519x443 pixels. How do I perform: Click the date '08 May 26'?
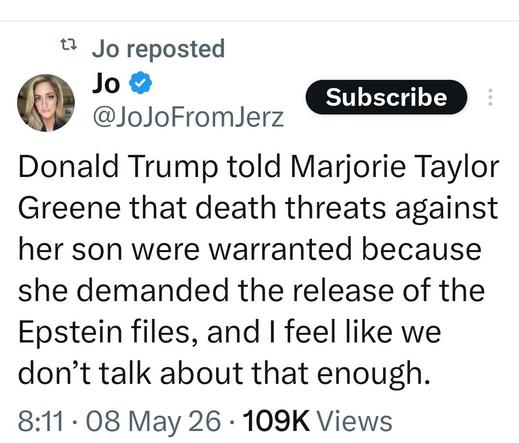coord(153,422)
